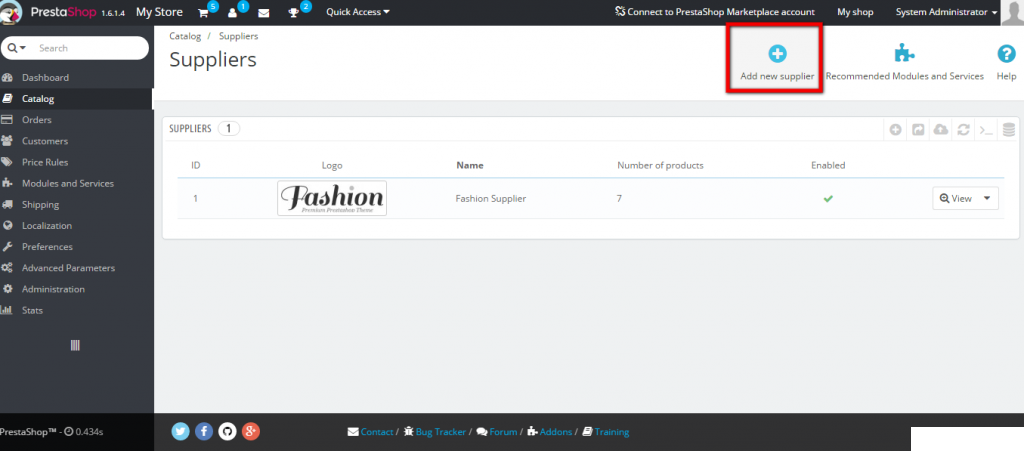Open the Contact footer link
1024x451 pixels.
[x=370, y=431]
